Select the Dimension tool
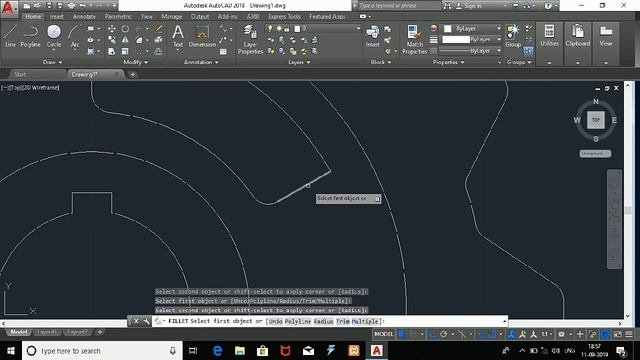 pos(202,36)
